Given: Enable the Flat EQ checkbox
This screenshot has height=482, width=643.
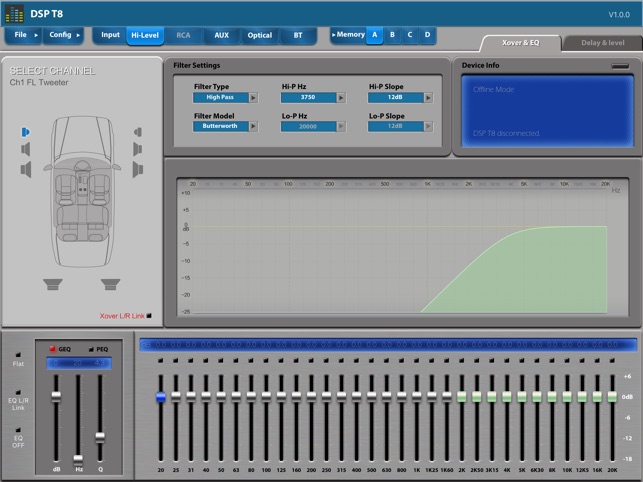Looking at the screenshot, I should click(x=18, y=355).
